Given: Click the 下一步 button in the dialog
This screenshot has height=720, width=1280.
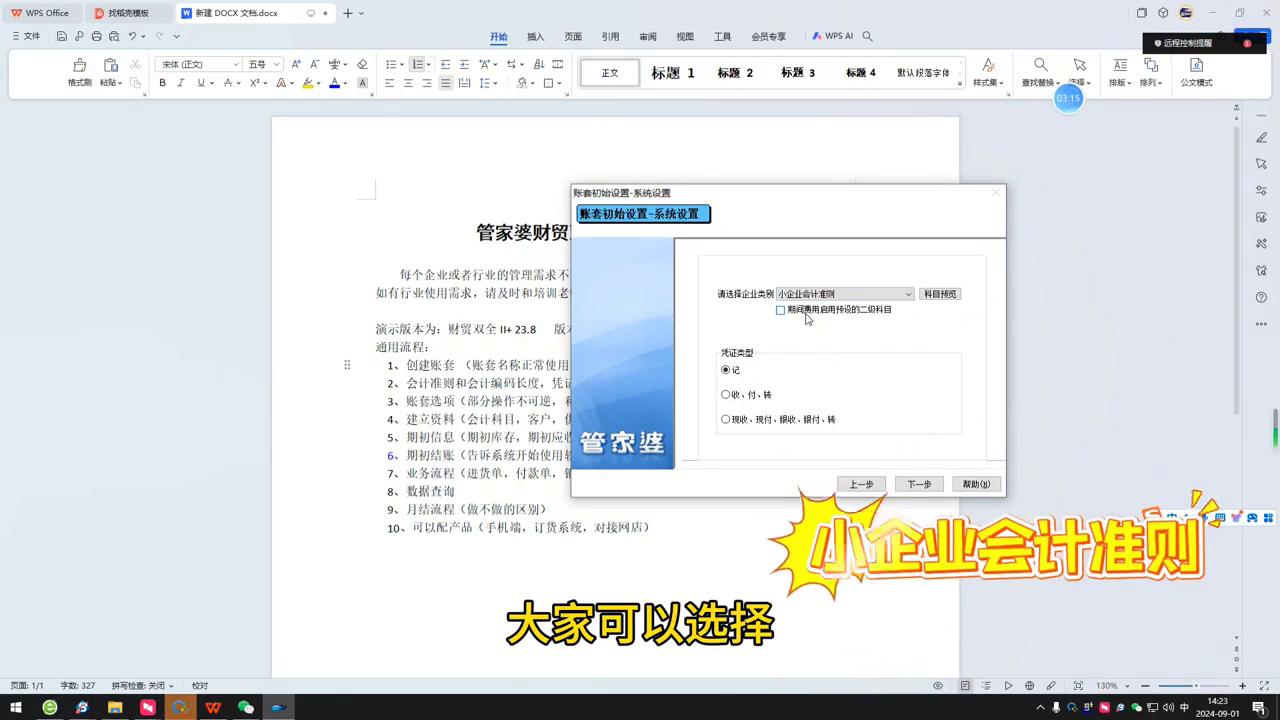Looking at the screenshot, I should tap(919, 484).
